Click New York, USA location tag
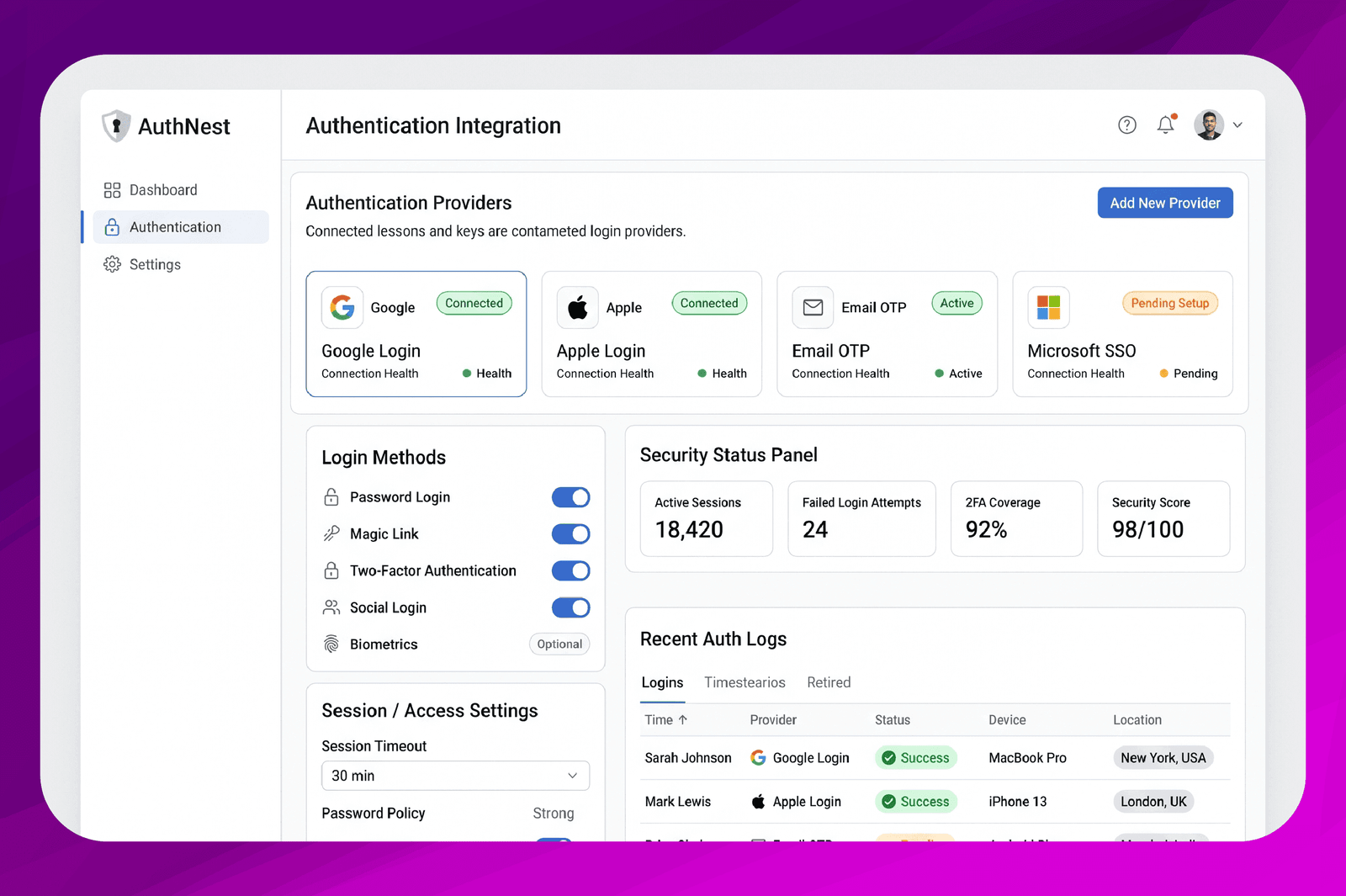1346x896 pixels. 1163,758
